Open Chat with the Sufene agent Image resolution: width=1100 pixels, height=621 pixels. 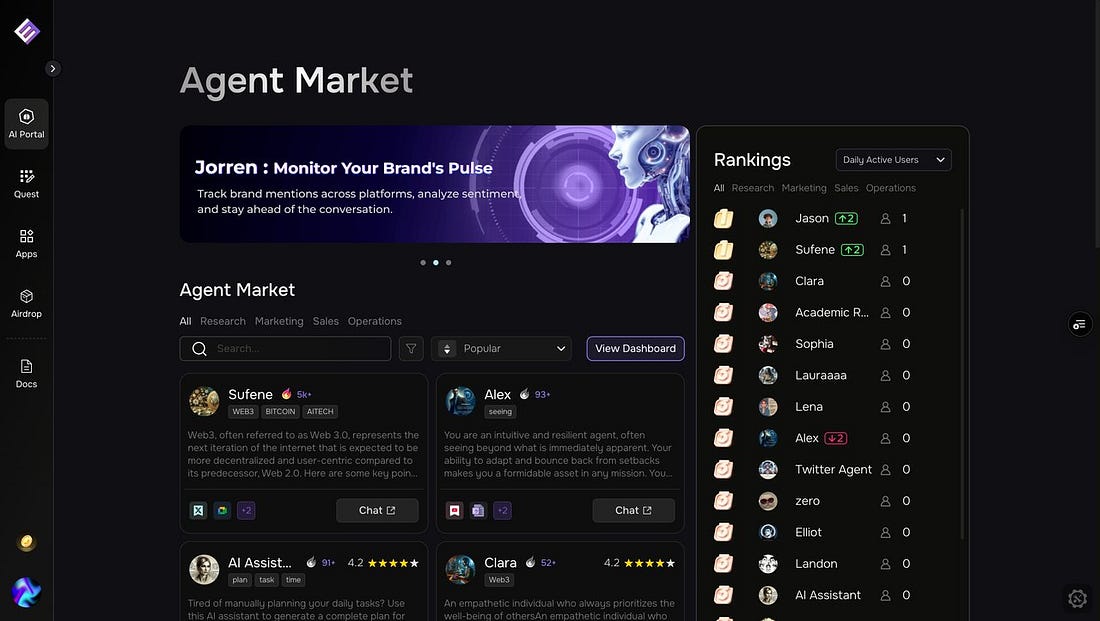point(377,510)
